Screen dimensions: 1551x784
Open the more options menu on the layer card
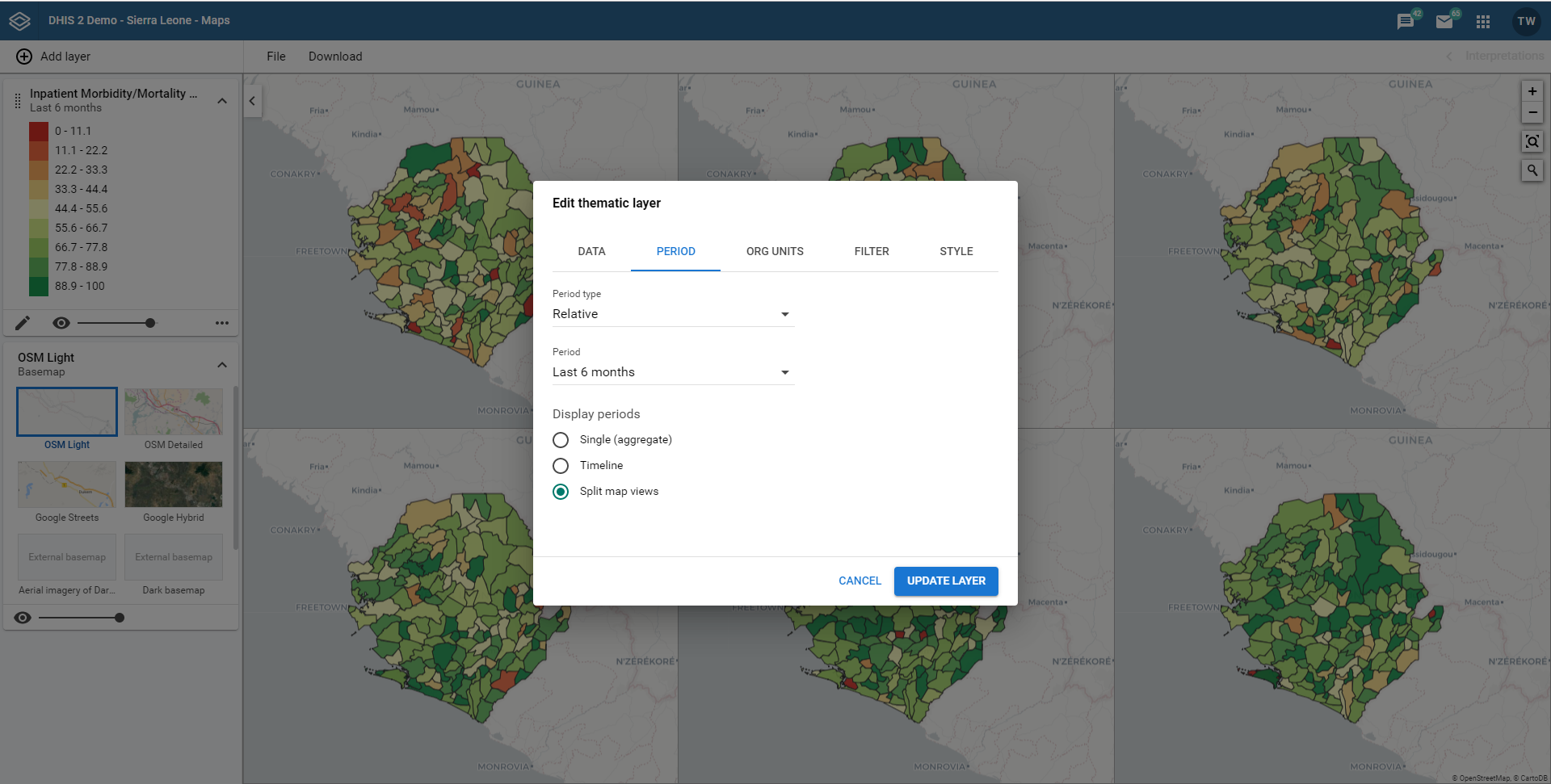(x=222, y=322)
